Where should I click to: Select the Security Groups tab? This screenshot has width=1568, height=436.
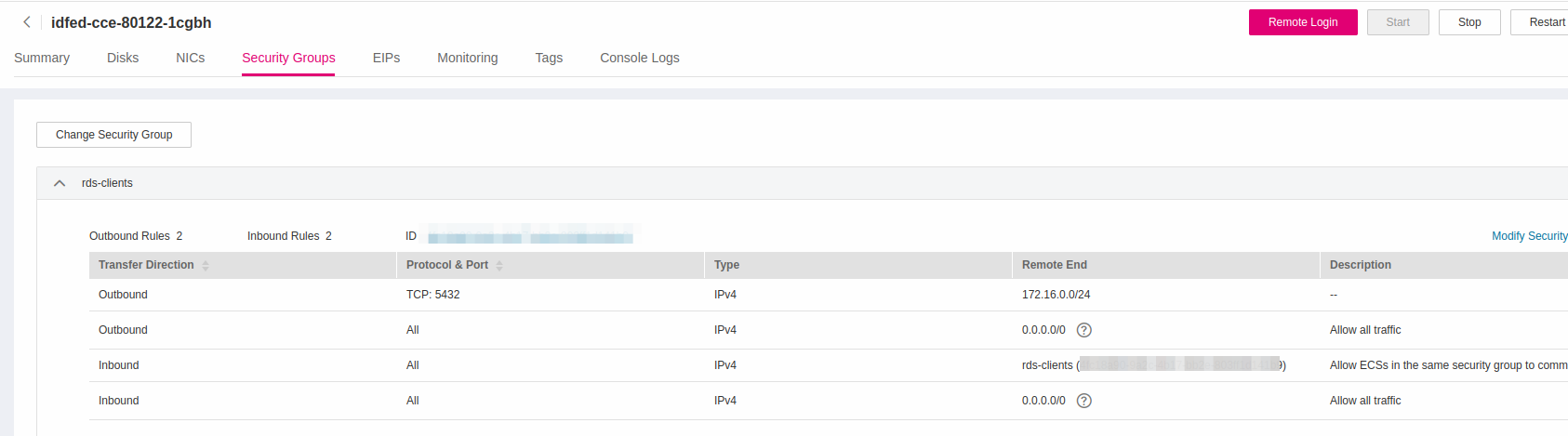[x=288, y=58]
